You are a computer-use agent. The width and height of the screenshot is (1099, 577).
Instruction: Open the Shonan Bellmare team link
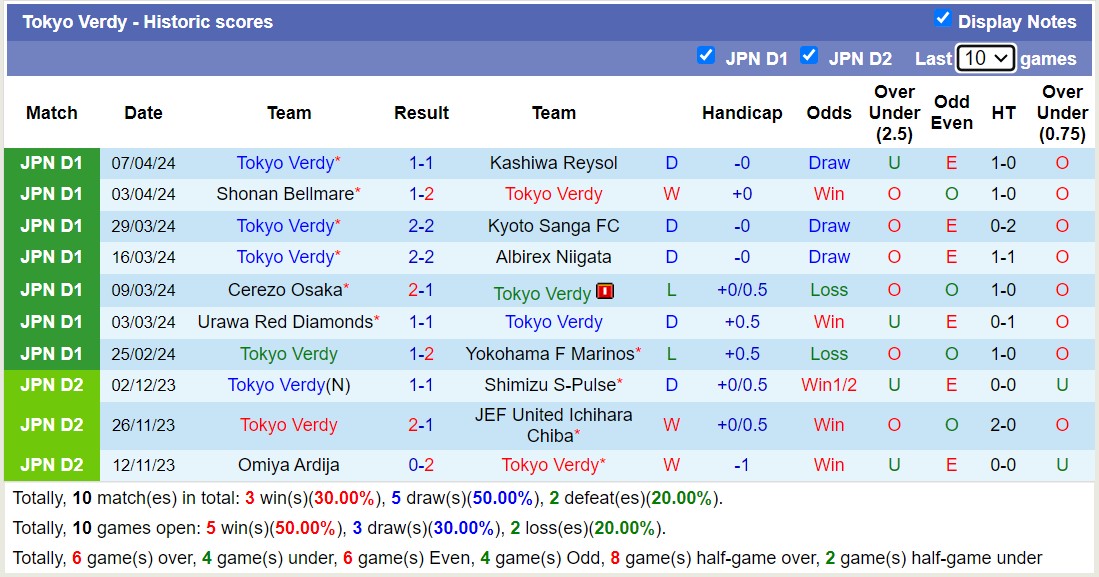pyautogui.click(x=285, y=194)
